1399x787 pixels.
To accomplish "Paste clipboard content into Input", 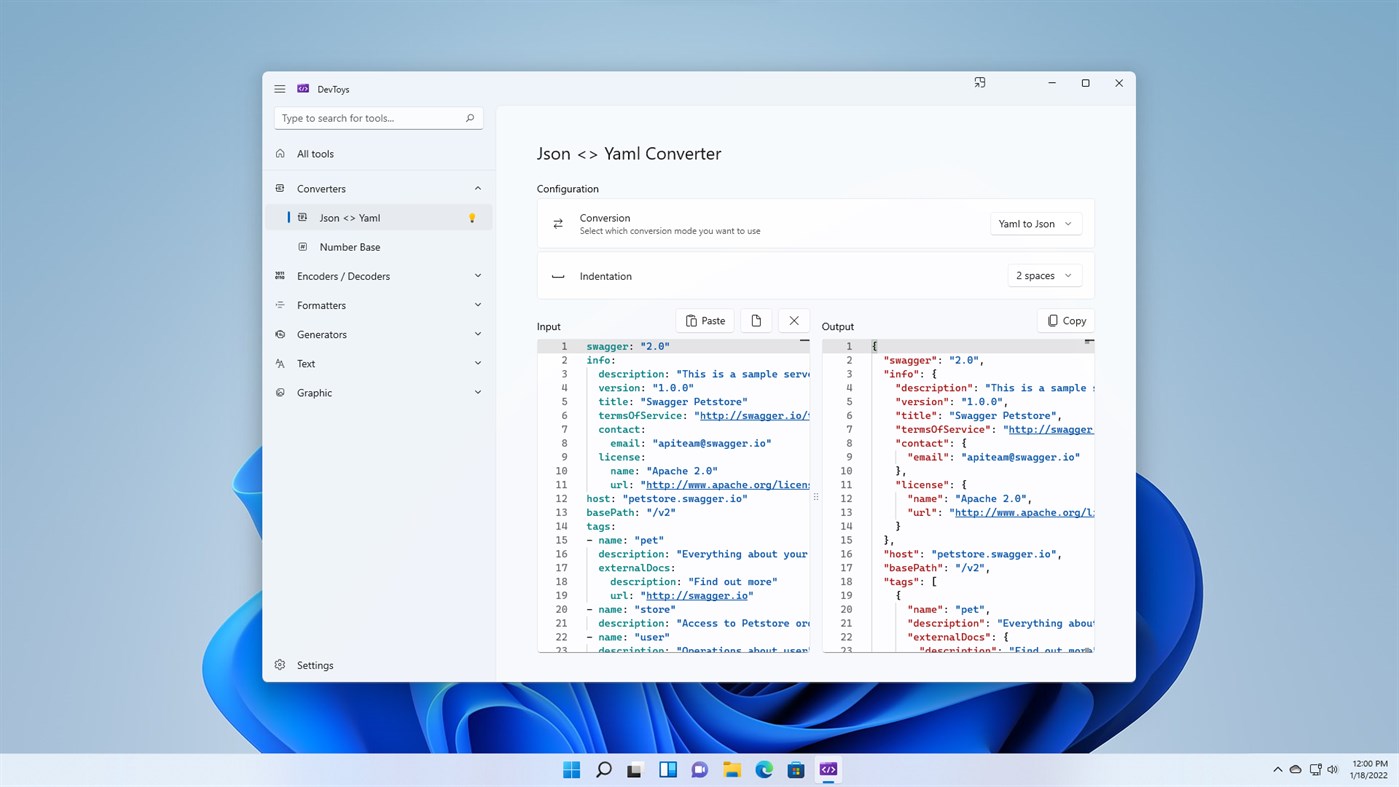I will [x=705, y=320].
